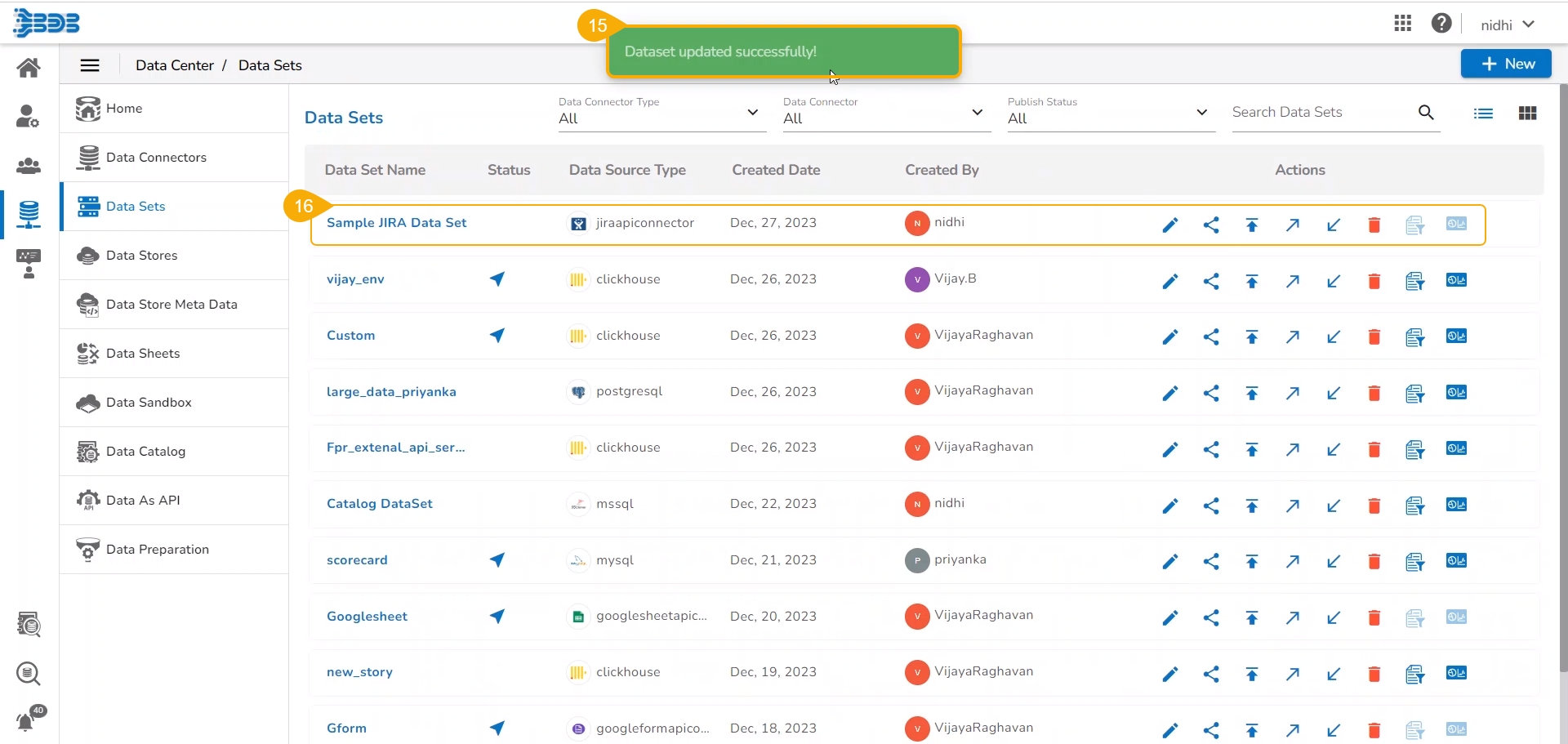Switch to grid card view

(1527, 114)
